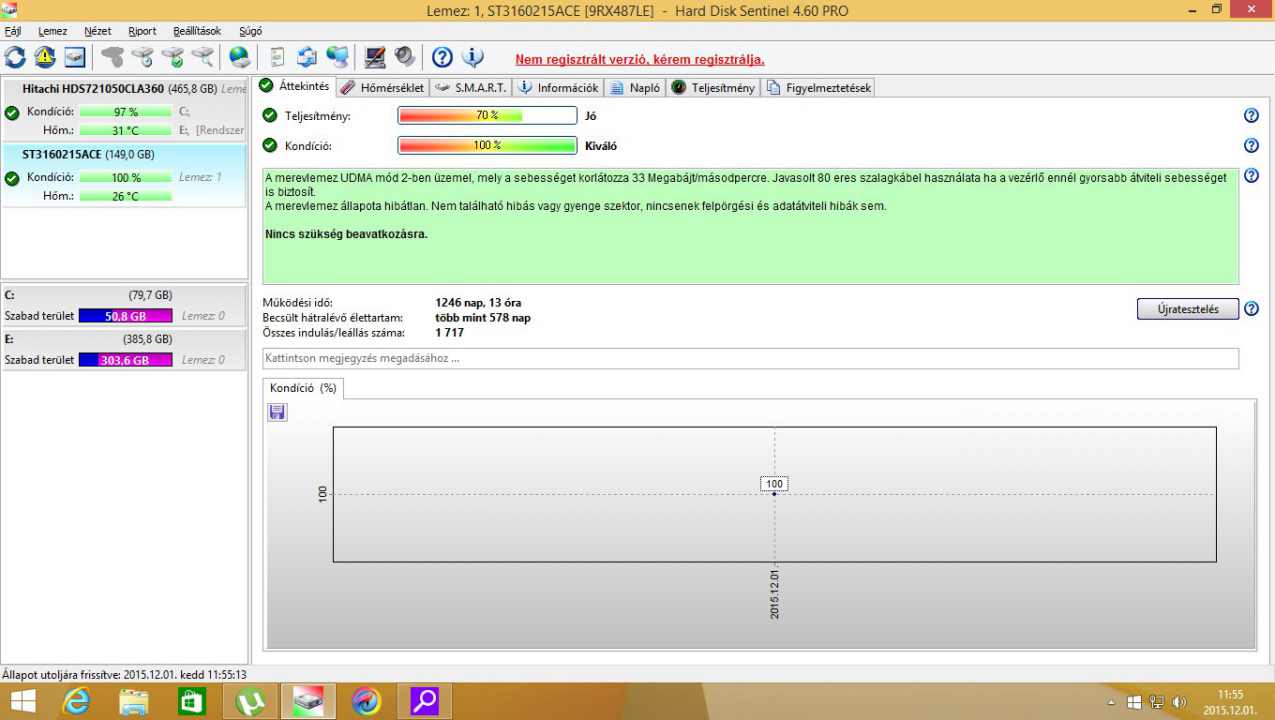Click the refresh disk information icon
The image size is (1275, 720).
click(15, 57)
